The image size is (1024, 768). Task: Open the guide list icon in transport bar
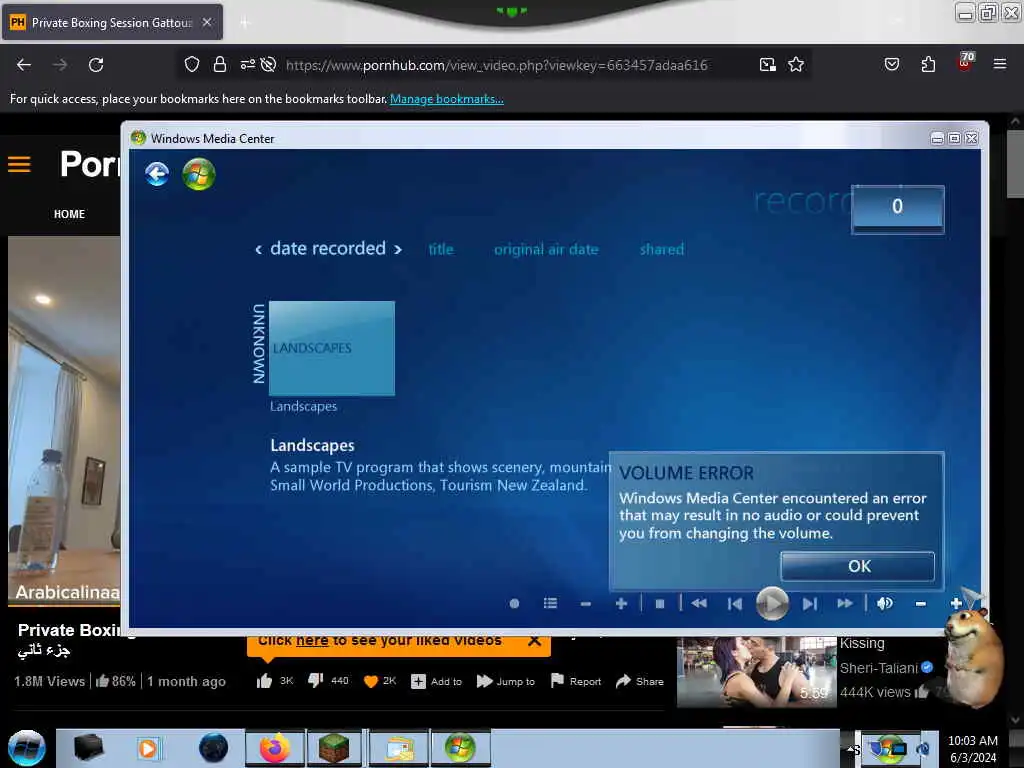coord(551,603)
